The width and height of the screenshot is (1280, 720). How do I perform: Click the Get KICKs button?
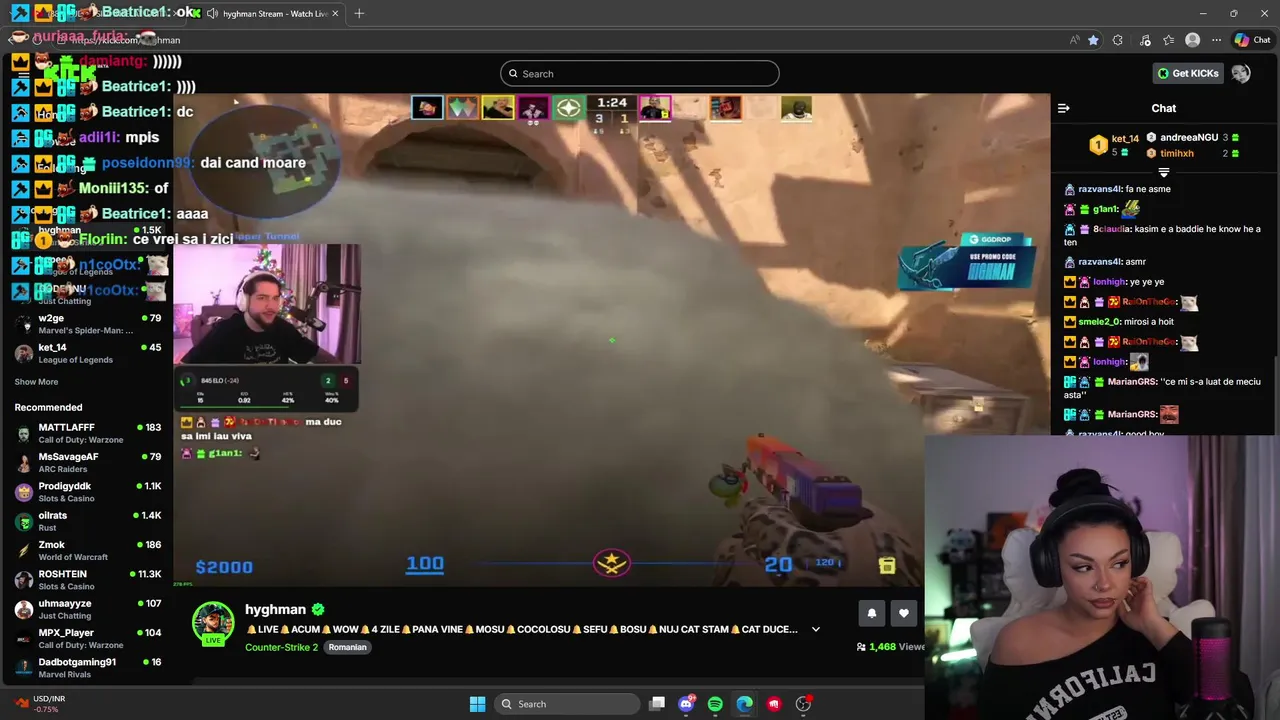tap(1188, 73)
